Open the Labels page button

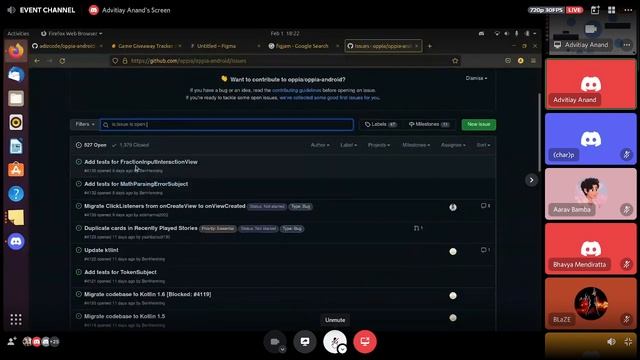380,124
